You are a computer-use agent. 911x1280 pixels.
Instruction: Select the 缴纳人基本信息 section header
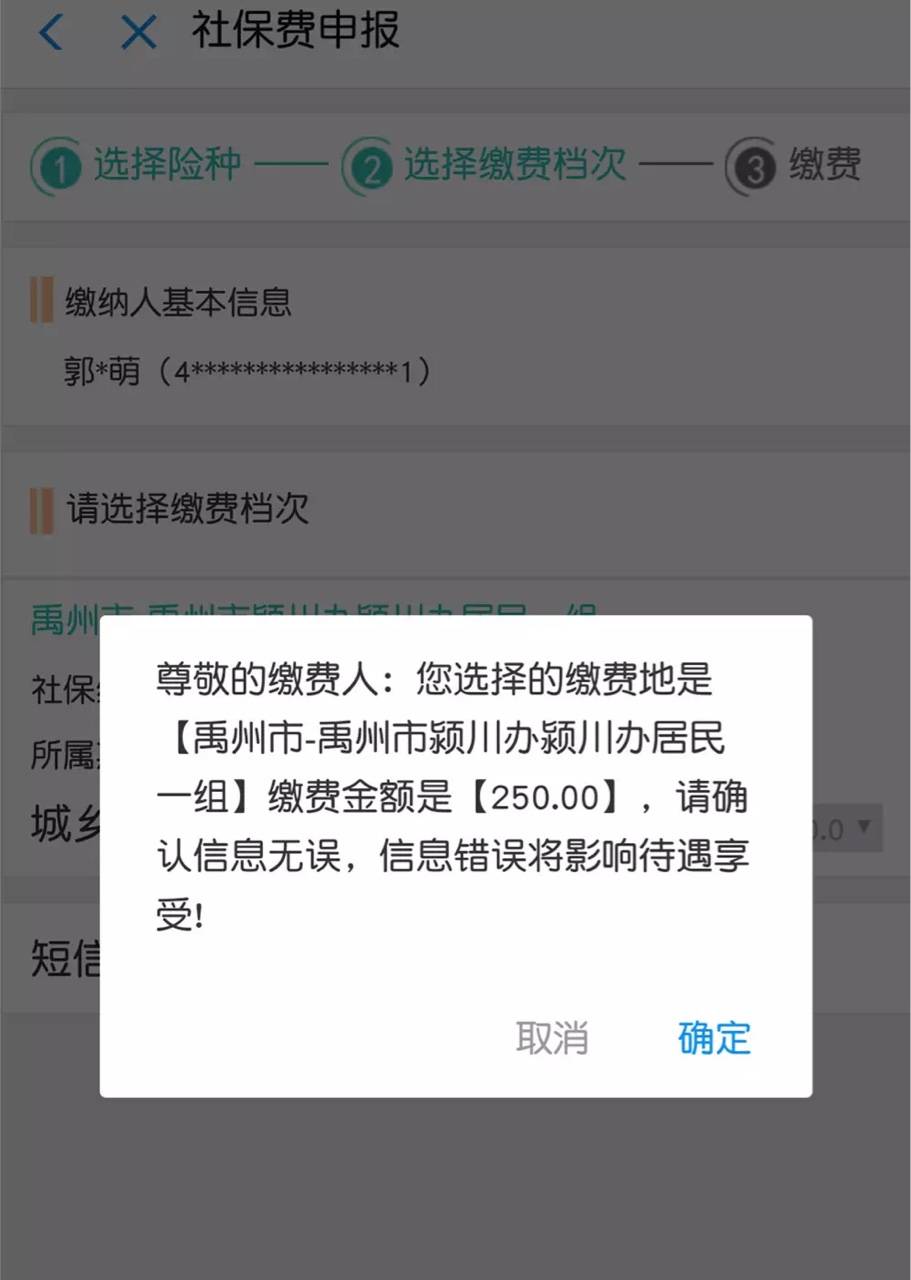178,301
